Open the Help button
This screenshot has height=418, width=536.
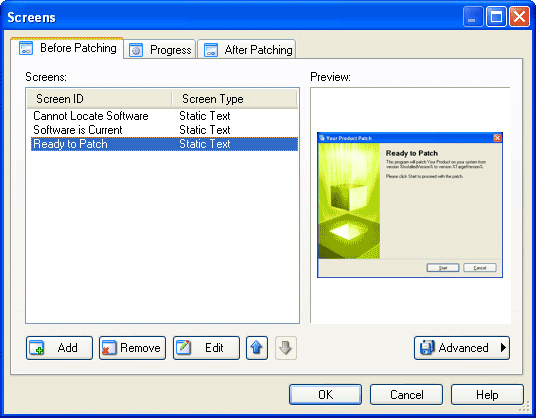487,395
